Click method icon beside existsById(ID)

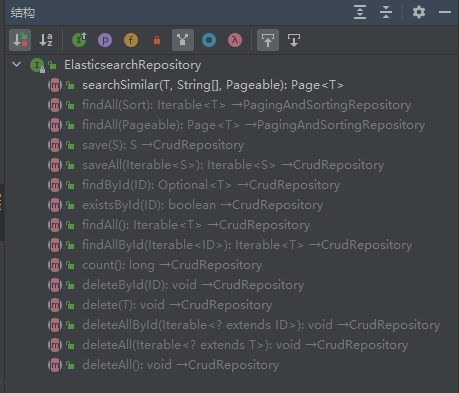click(55, 205)
